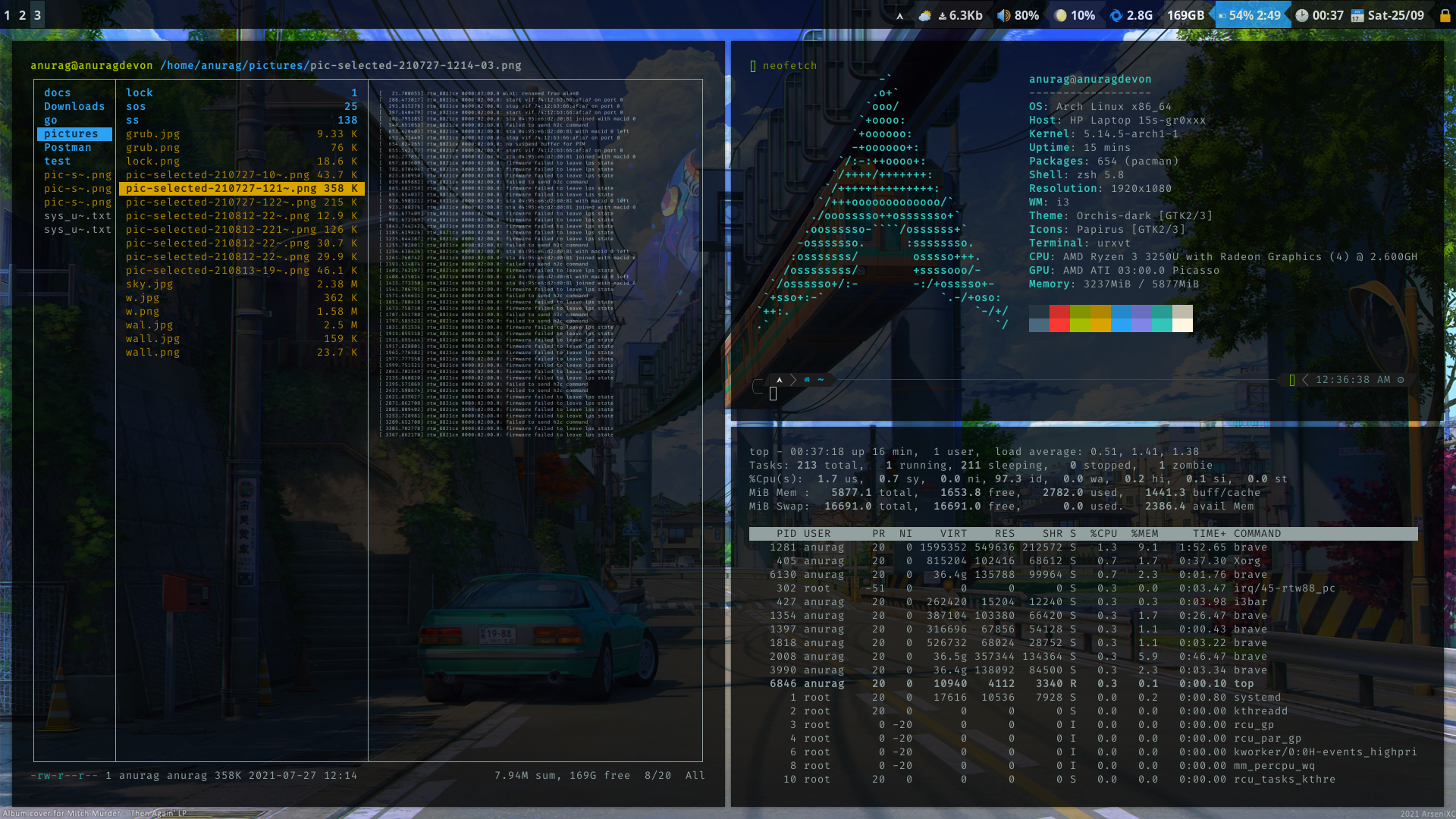Select the Postman folder in ranger

pyautogui.click(x=67, y=148)
